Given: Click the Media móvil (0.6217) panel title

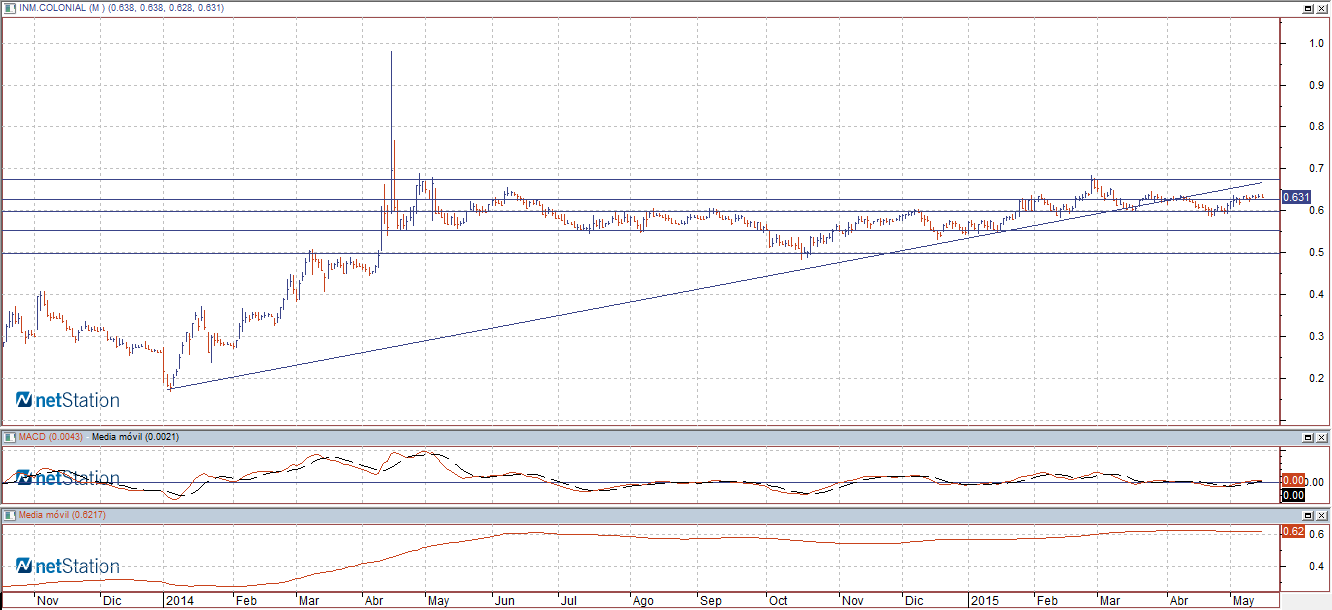Looking at the screenshot, I should tap(56, 514).
